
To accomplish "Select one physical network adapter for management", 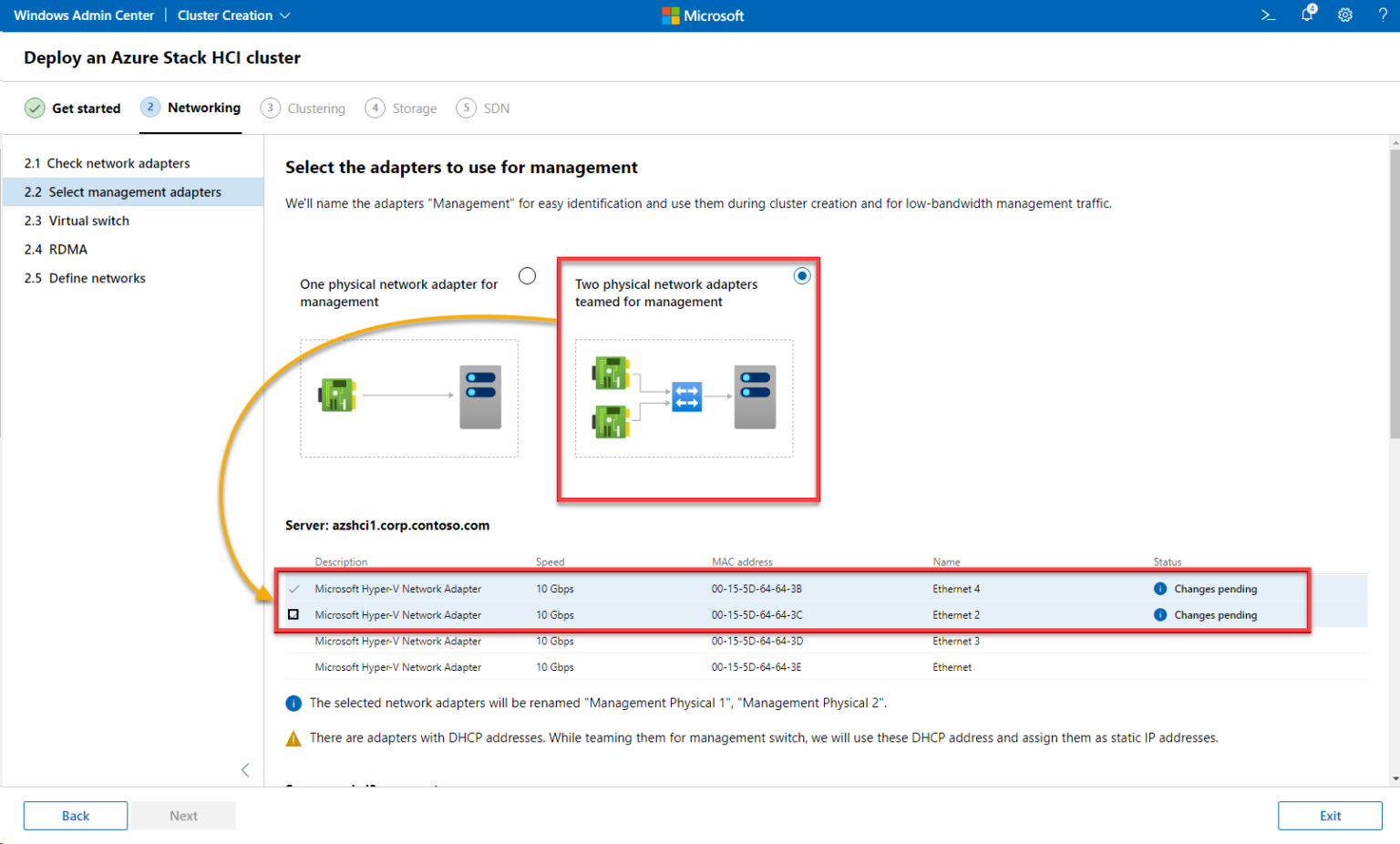I will click(x=527, y=274).
